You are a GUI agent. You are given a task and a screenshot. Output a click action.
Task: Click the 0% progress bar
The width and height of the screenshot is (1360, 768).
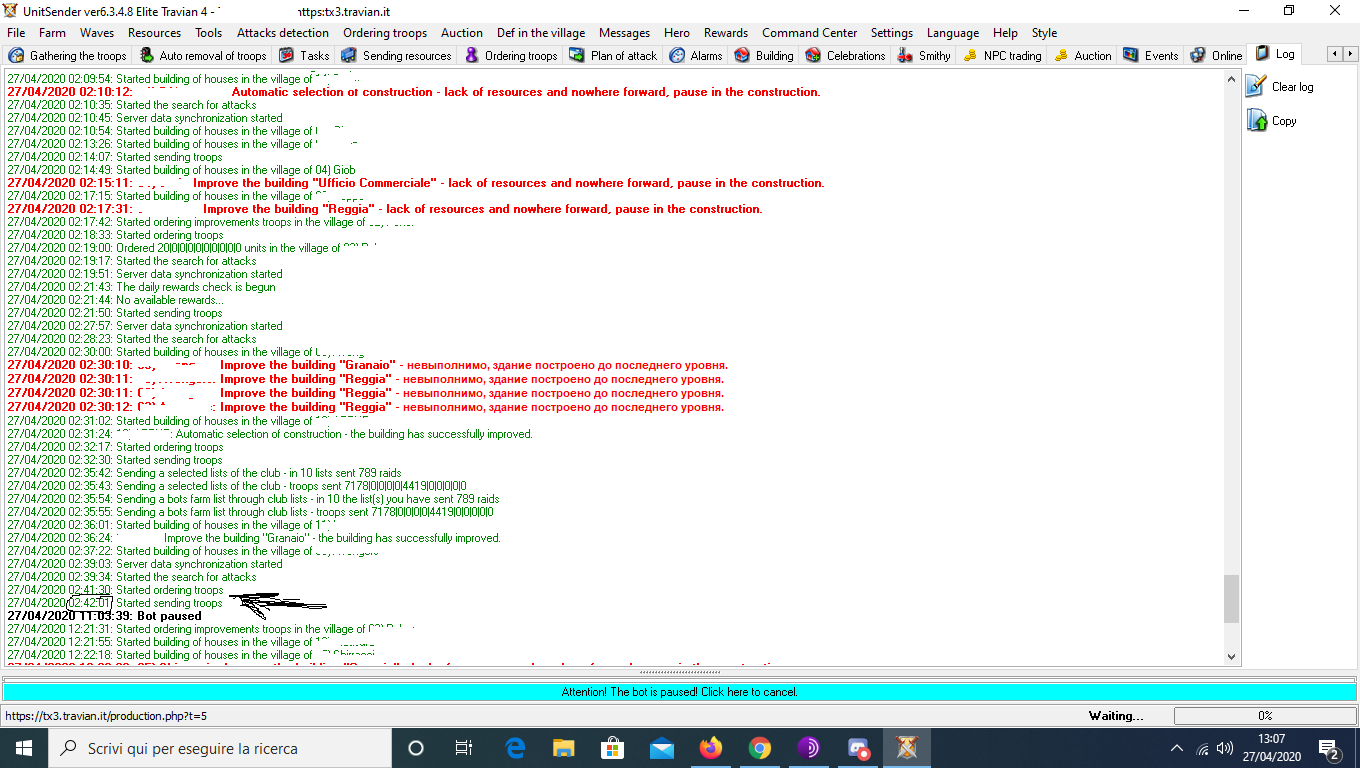click(1265, 716)
